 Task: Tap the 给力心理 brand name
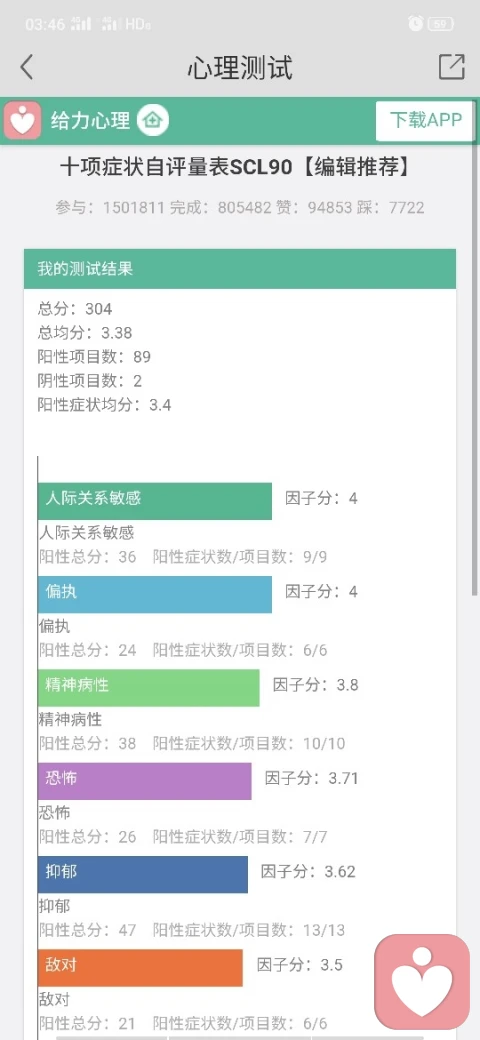(x=90, y=121)
